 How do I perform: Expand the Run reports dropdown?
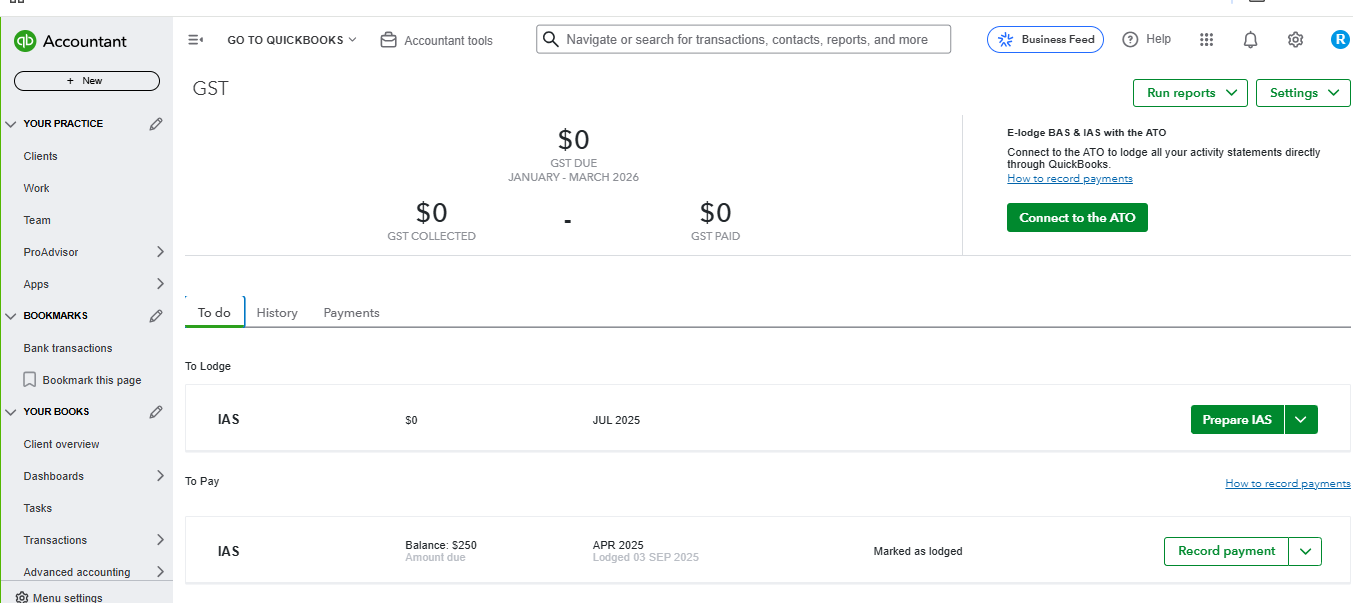pyautogui.click(x=1190, y=93)
